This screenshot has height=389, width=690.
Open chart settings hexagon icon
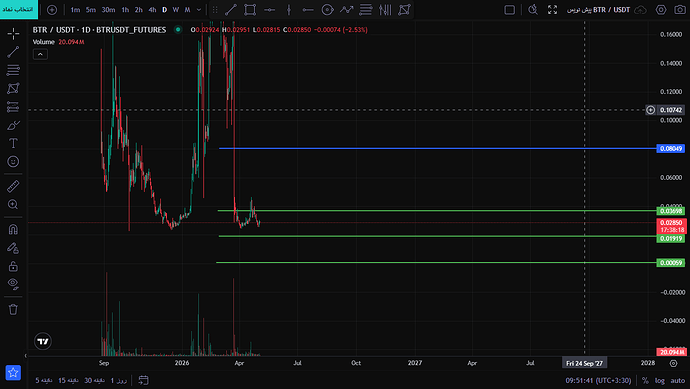661,10
